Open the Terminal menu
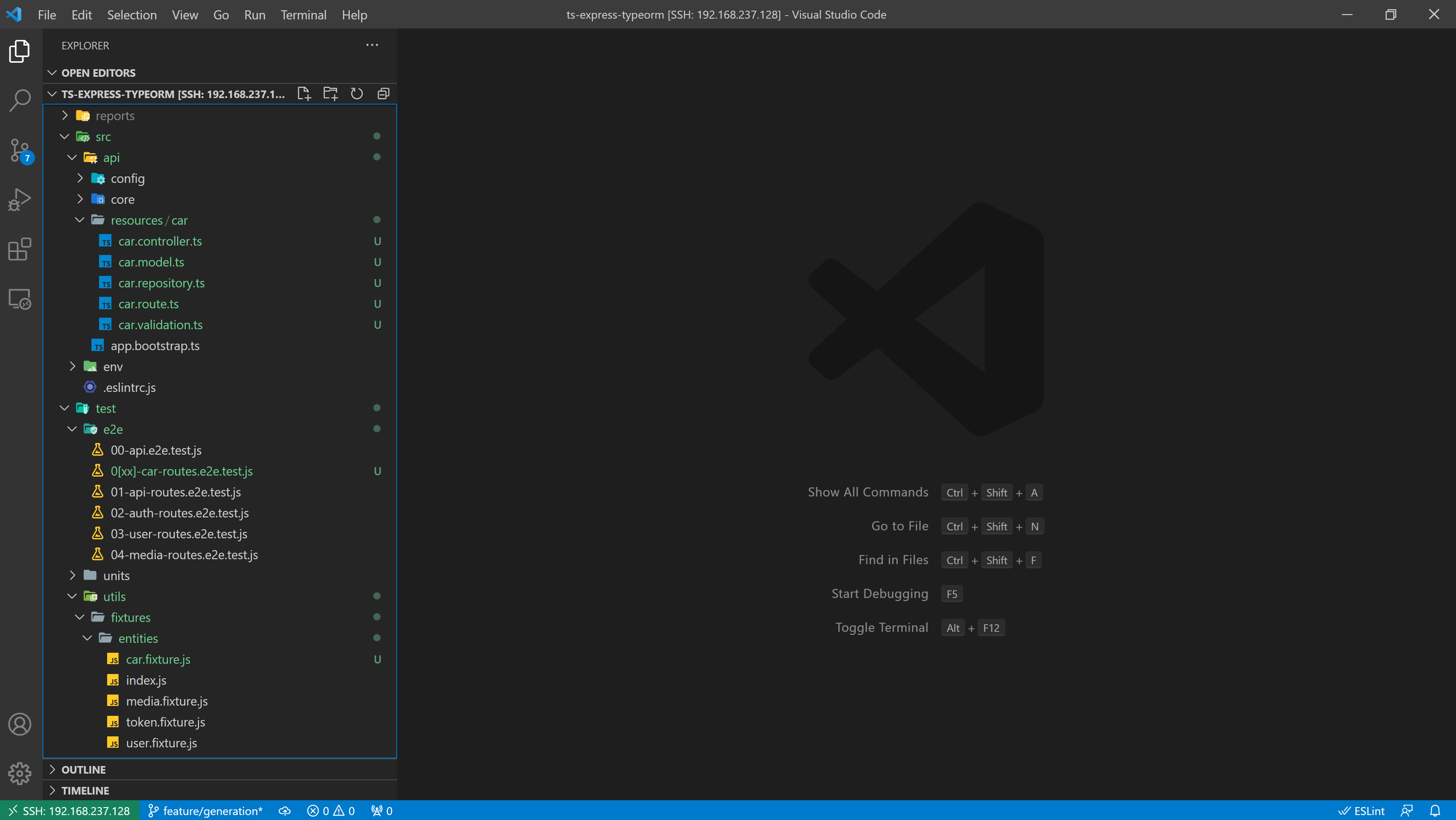 pyautogui.click(x=304, y=15)
